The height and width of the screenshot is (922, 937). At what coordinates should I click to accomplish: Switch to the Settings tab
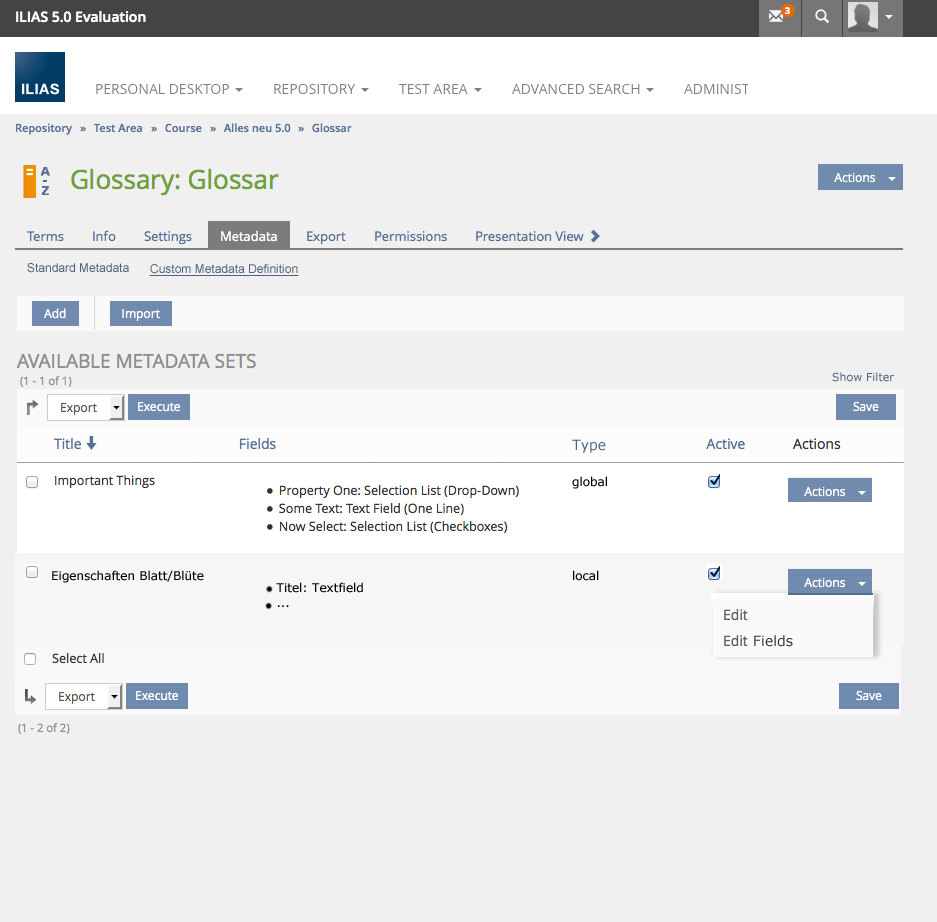coord(167,236)
